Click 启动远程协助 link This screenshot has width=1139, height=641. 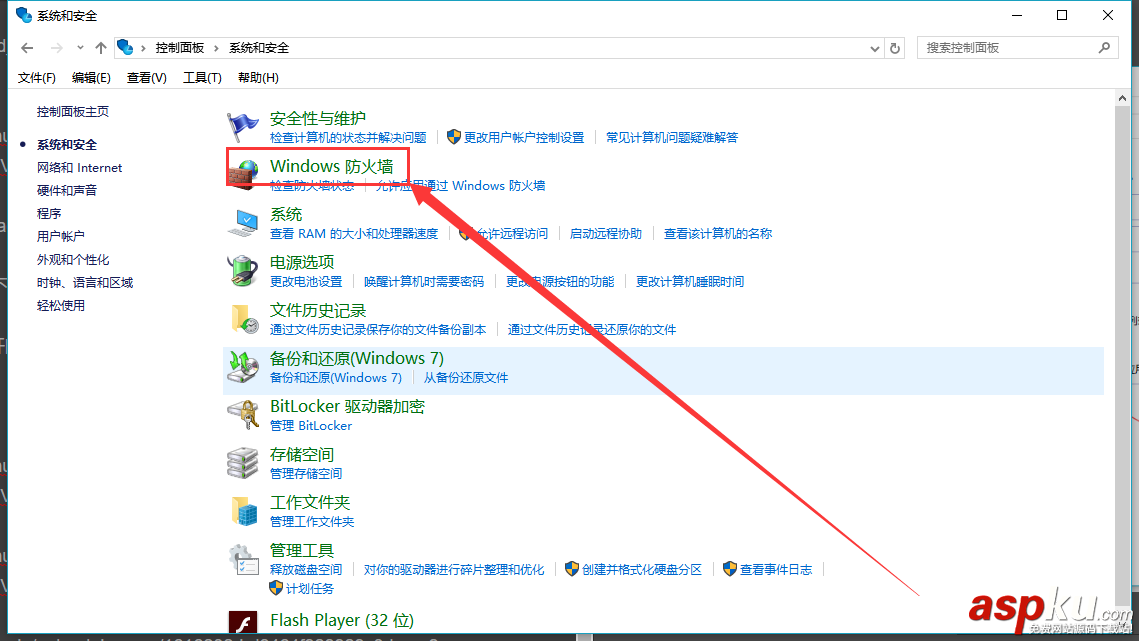pyautogui.click(x=606, y=234)
